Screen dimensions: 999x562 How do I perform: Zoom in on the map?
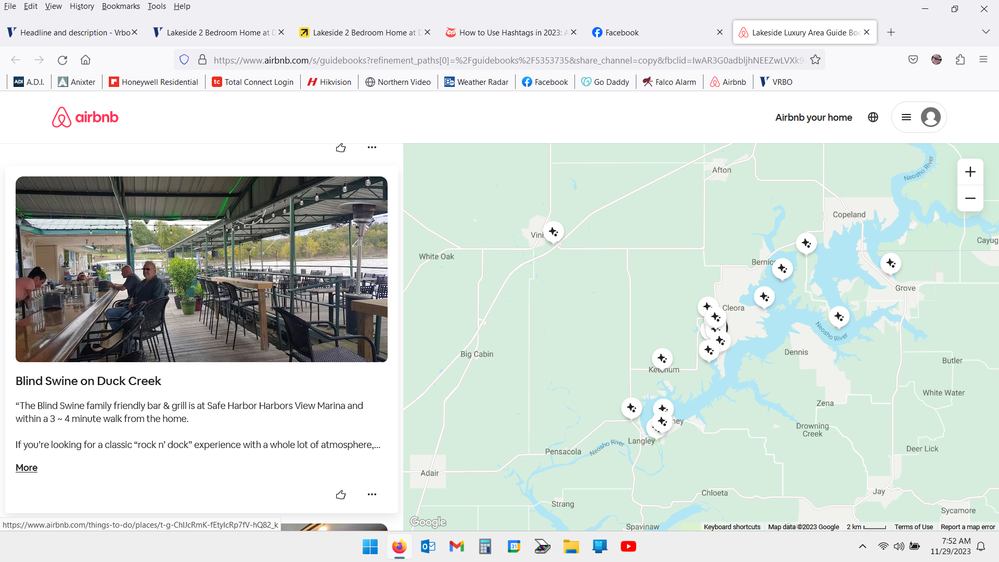click(969, 172)
